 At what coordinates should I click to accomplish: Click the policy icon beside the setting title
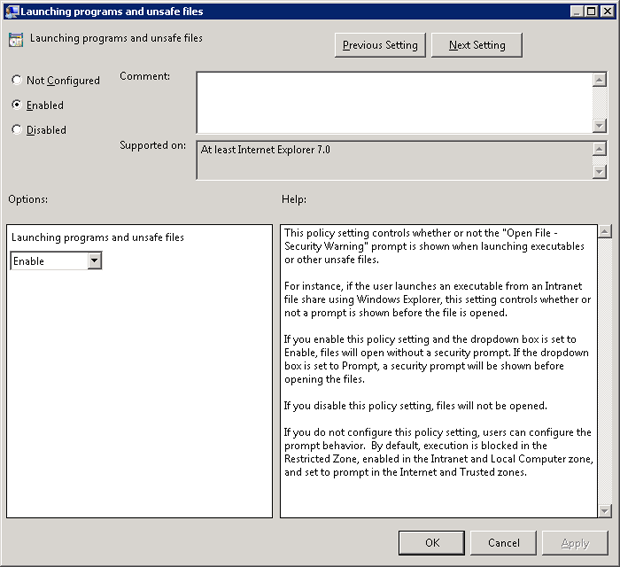point(16,40)
